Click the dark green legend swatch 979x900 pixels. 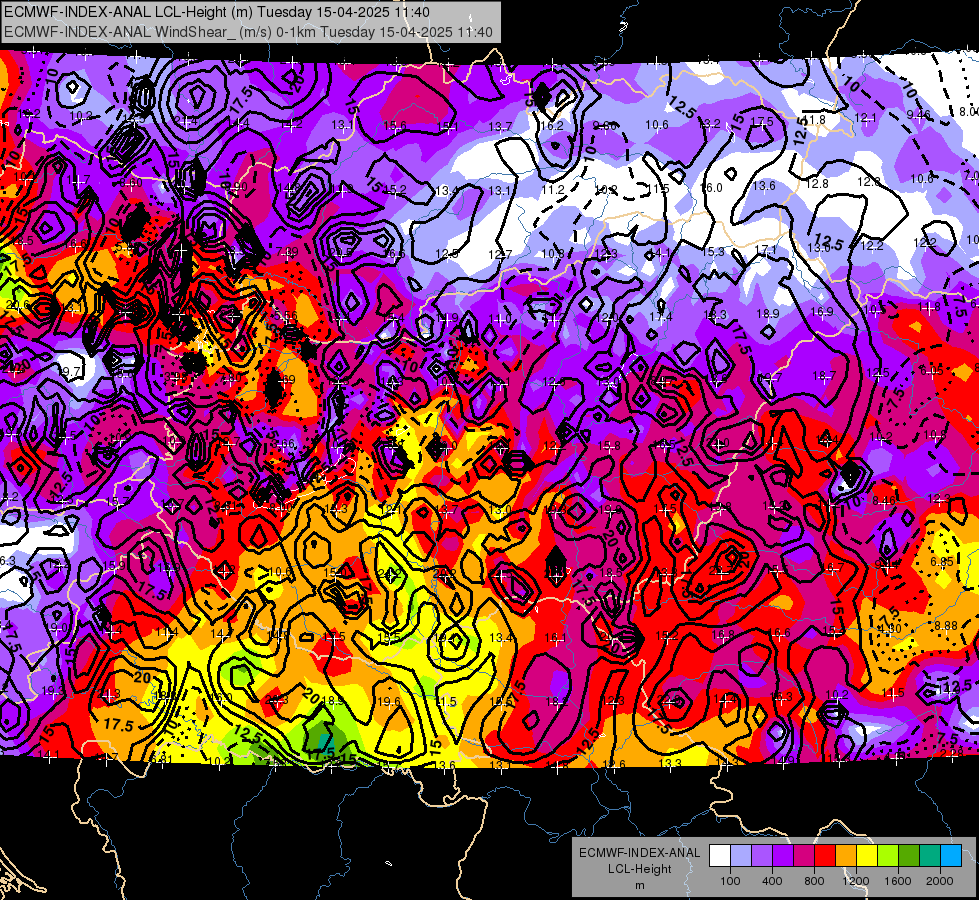pos(909,856)
